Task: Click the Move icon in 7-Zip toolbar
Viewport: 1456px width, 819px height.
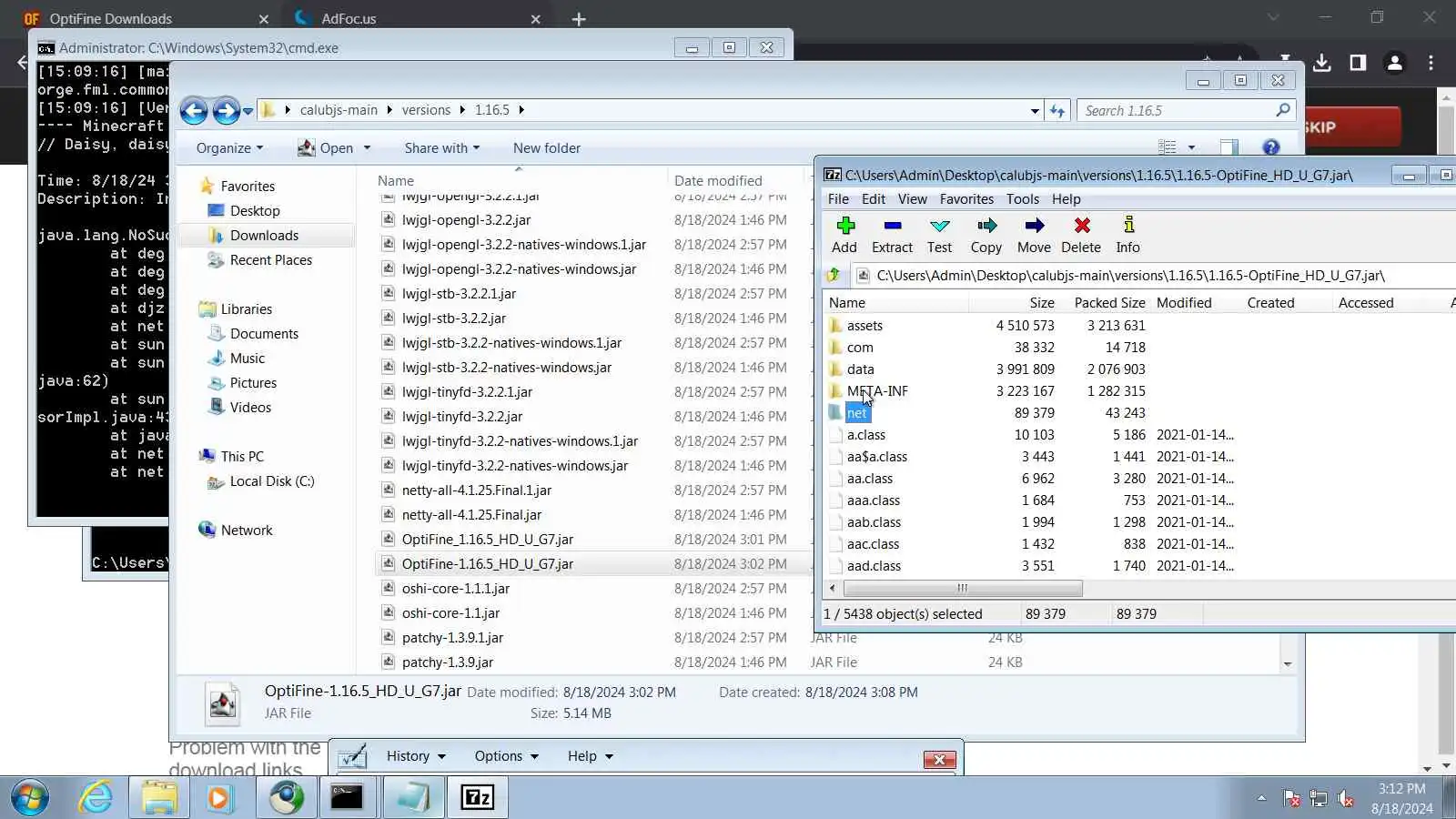Action: (1034, 235)
